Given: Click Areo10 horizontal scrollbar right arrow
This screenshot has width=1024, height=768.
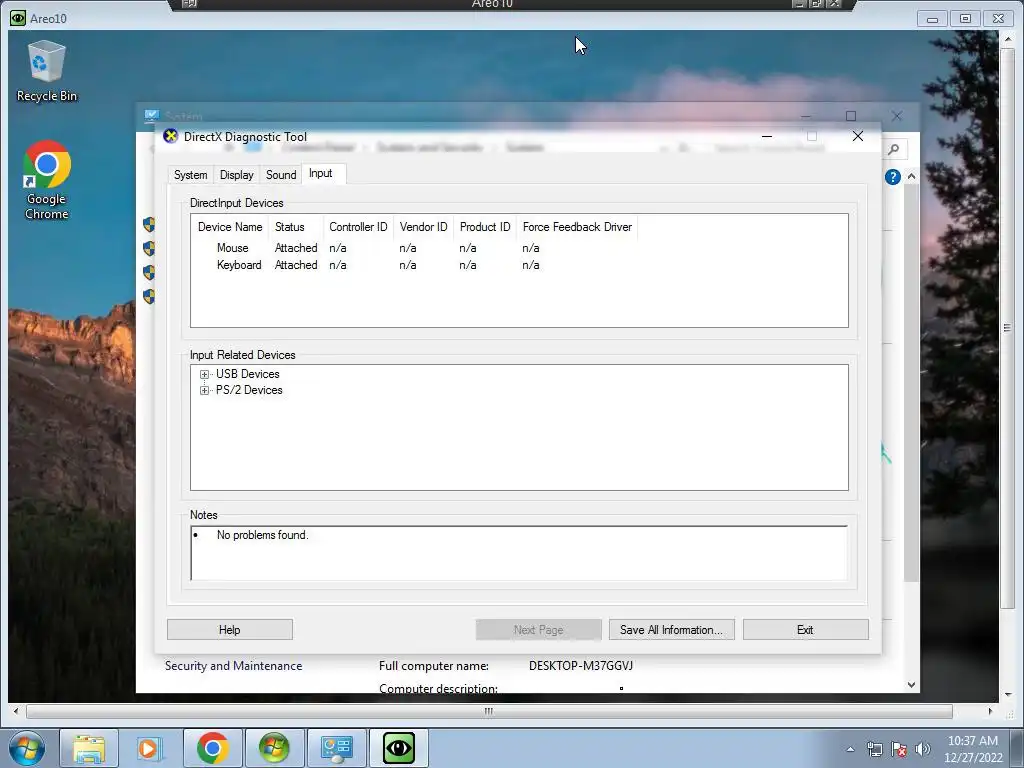Looking at the screenshot, I should click(990, 711).
